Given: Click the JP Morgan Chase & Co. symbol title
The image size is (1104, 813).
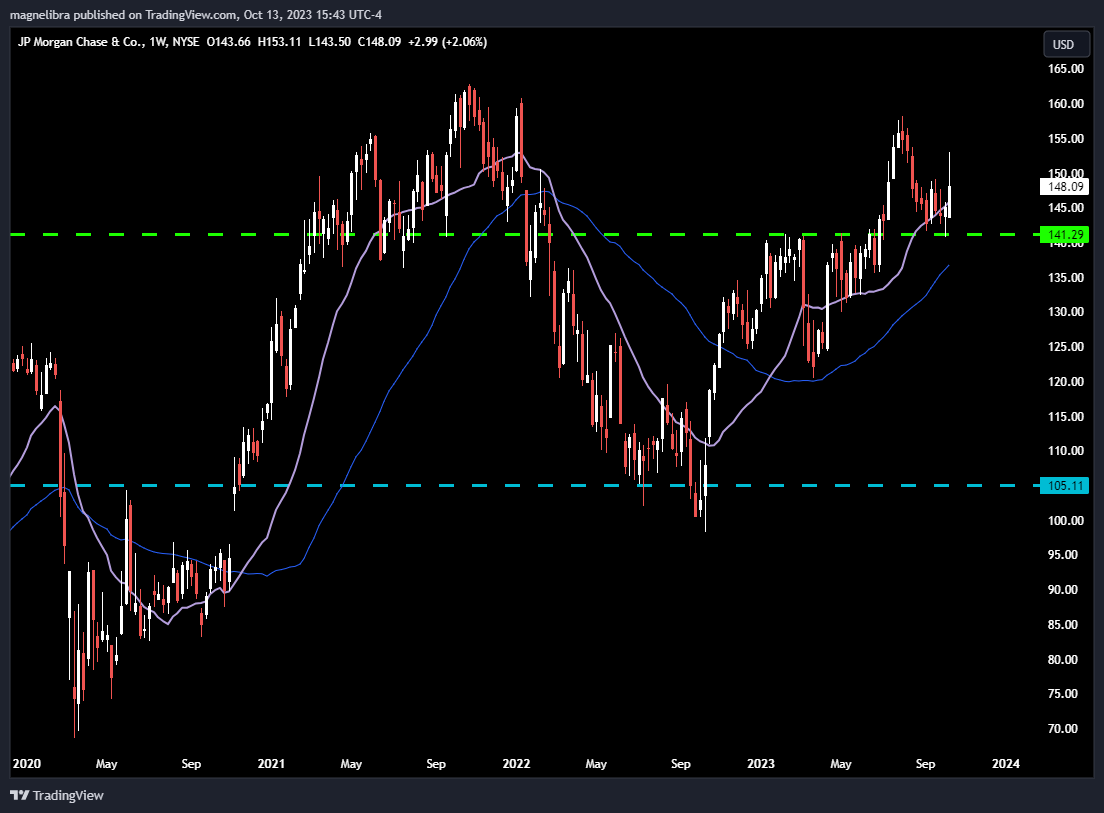Looking at the screenshot, I should (78, 42).
